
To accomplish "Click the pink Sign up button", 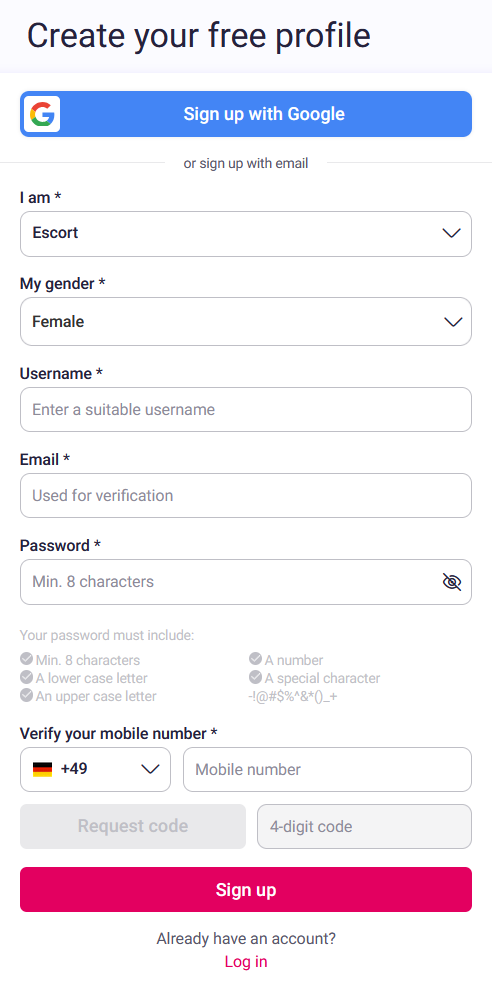I will click(246, 890).
